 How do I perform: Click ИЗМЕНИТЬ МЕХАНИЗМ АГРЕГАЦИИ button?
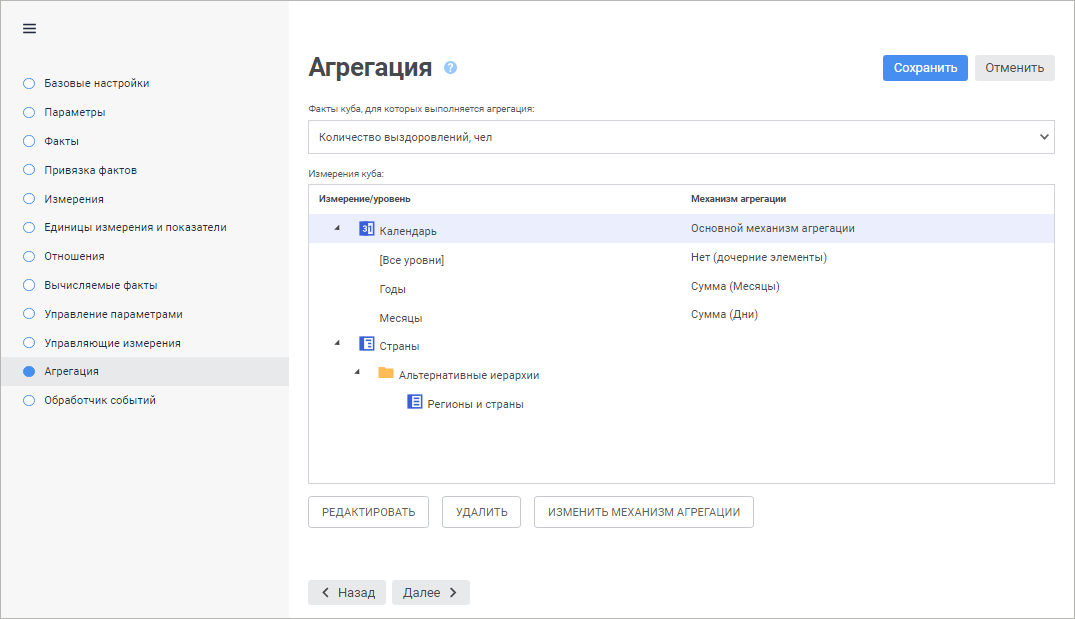[x=643, y=511]
